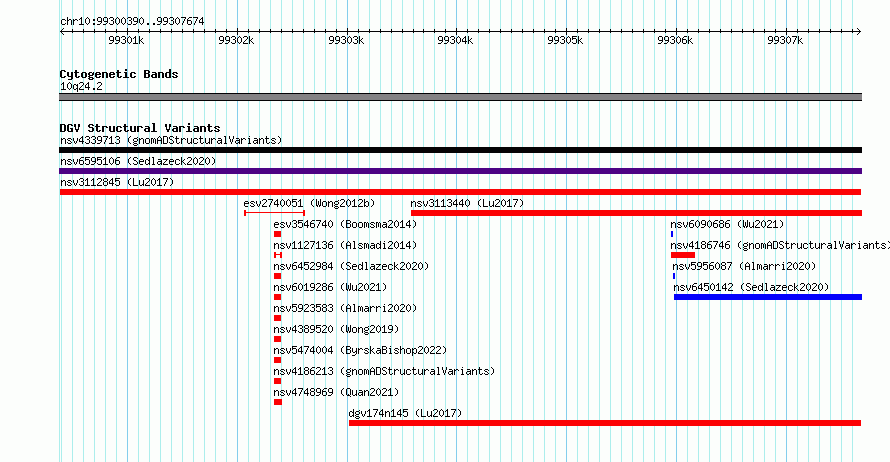Viewport: 890px width, 462px height.
Task: Click nsv5956087 (Almarri2020) label
Action: pos(744,266)
